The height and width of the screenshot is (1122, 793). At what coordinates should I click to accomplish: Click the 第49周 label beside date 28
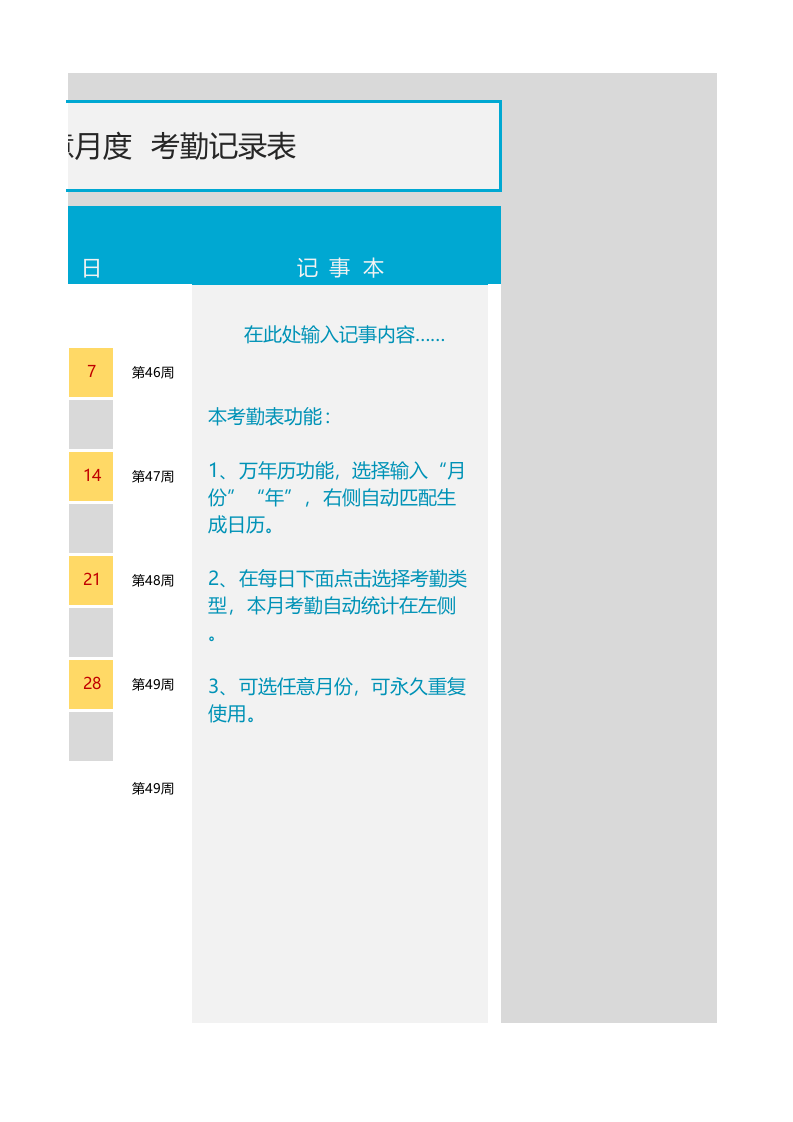click(152, 685)
